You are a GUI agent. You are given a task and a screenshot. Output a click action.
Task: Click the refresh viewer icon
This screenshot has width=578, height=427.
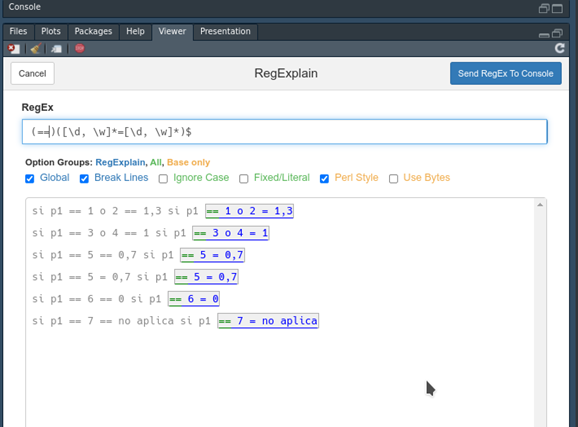[x=560, y=48]
